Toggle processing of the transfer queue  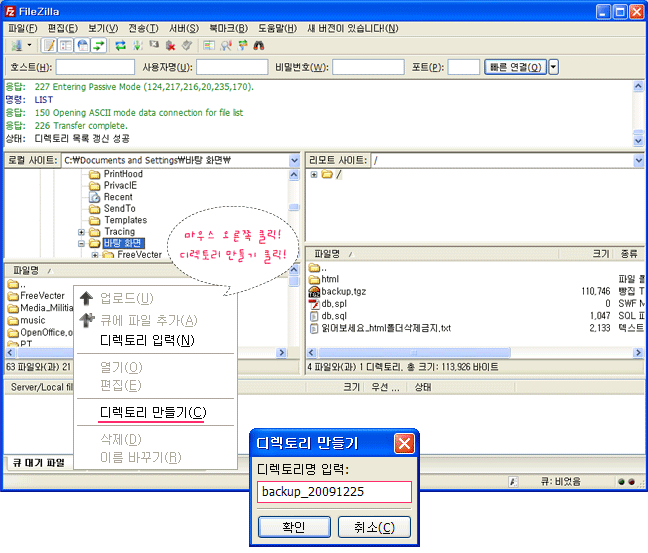click(137, 45)
